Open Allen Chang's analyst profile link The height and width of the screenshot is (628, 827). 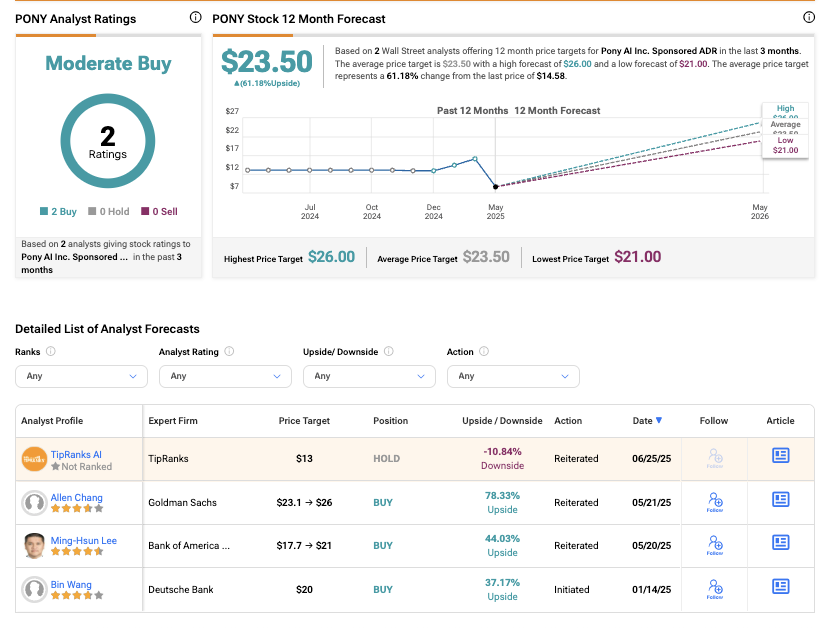click(76, 498)
